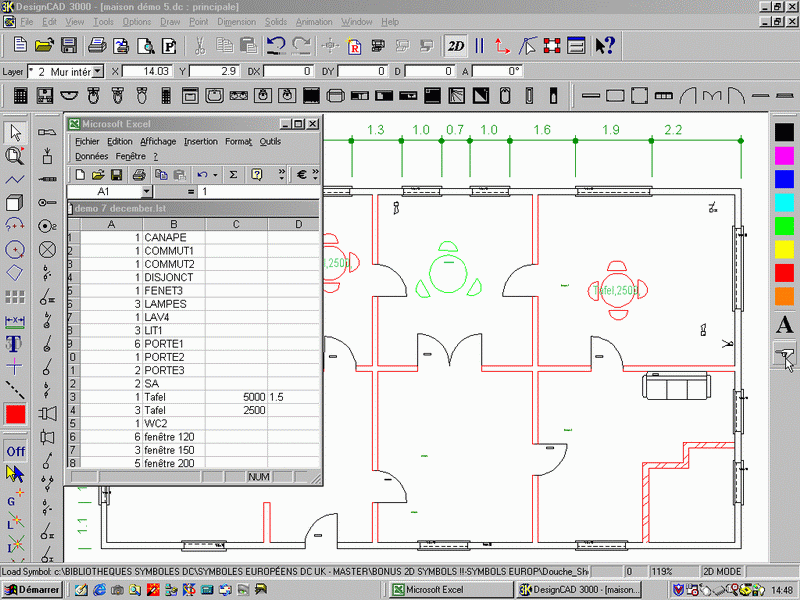The height and width of the screenshot is (600, 800).
Task: Open the Fichier menu in Excel
Action: (87, 141)
